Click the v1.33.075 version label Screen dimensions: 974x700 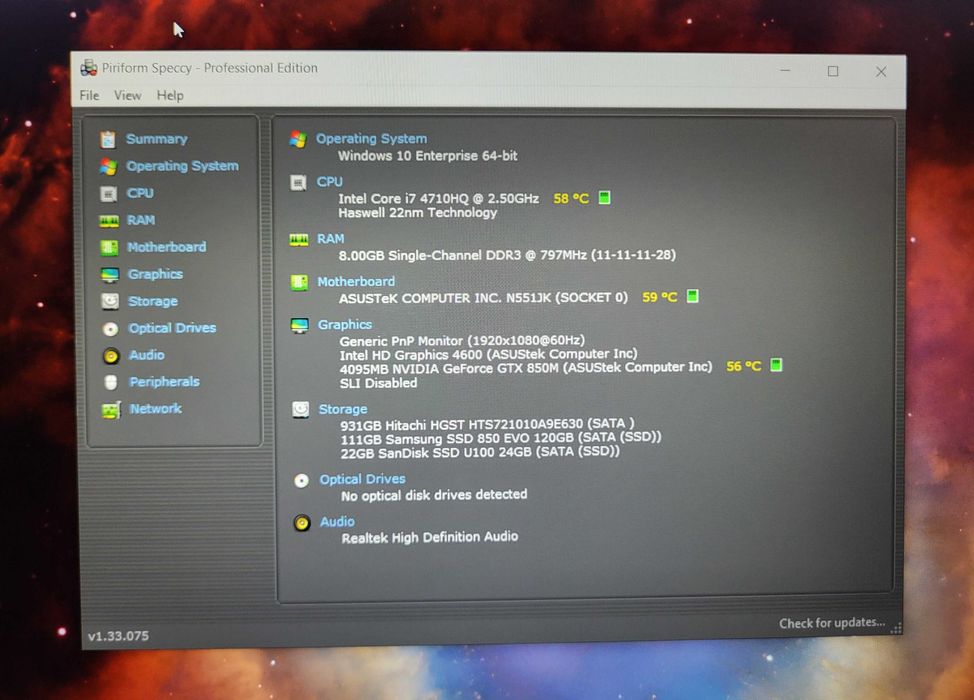[118, 636]
